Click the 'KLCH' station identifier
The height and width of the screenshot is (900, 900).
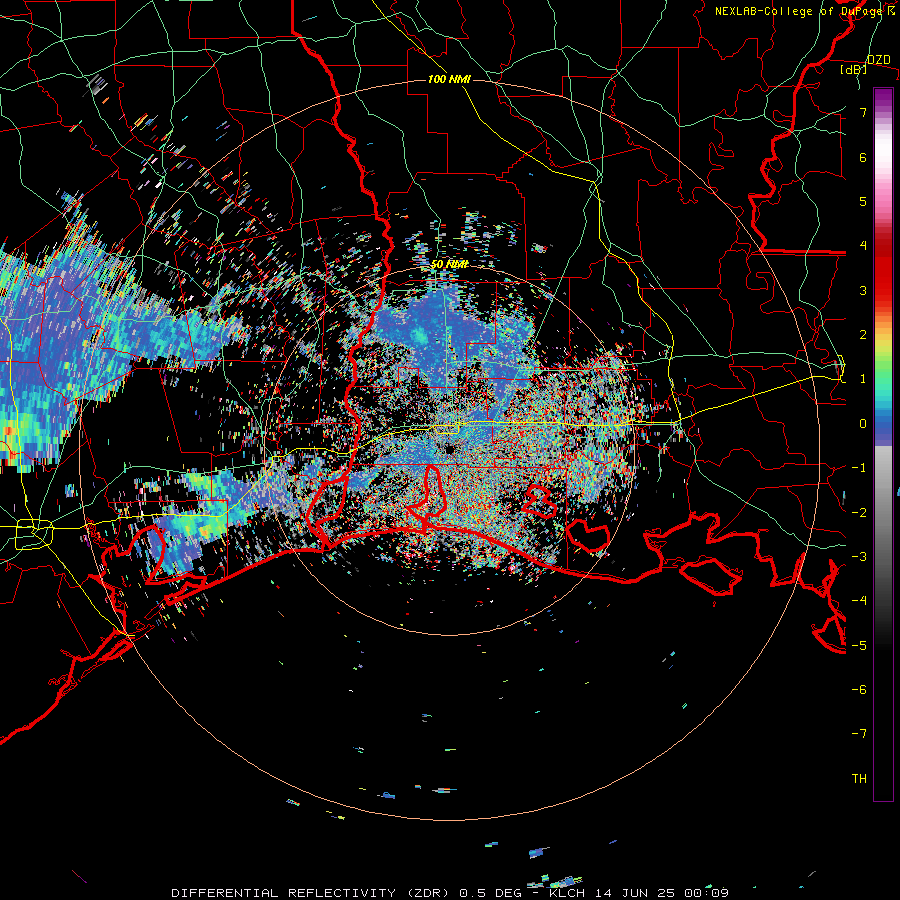567,893
